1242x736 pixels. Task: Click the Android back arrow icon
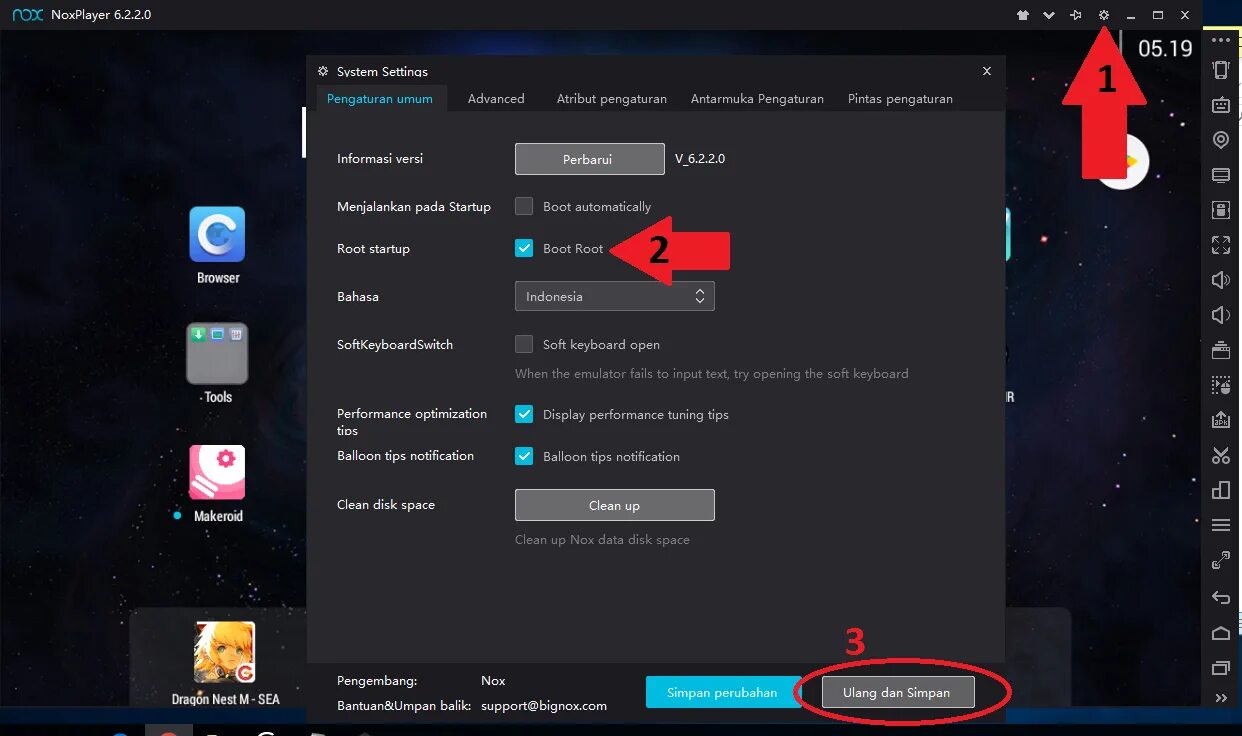pyautogui.click(x=1221, y=597)
